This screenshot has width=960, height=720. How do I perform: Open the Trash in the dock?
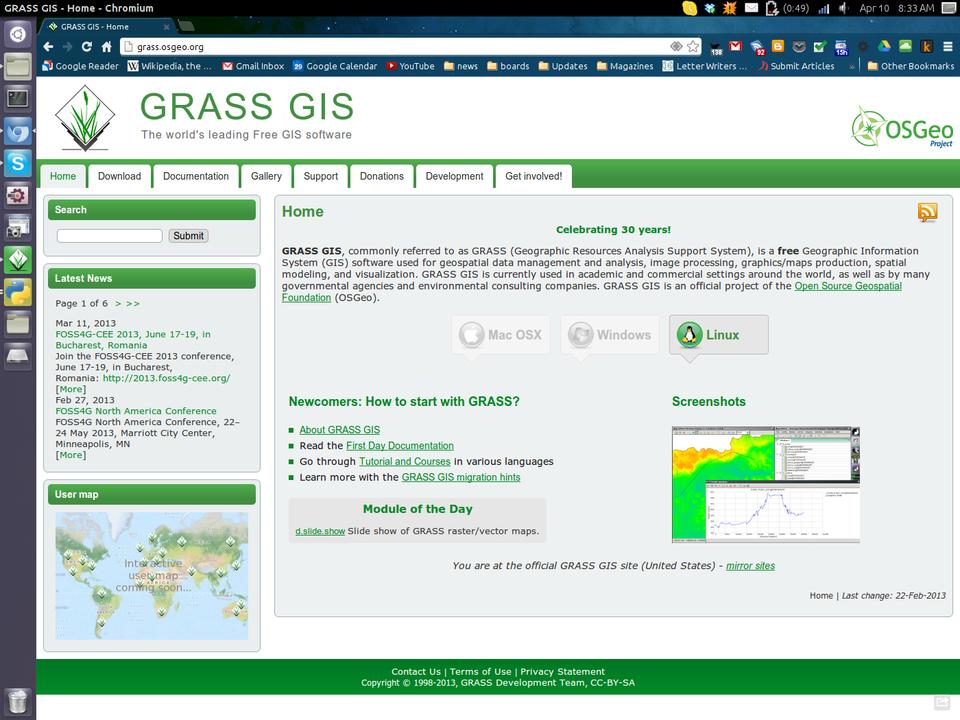click(18, 700)
